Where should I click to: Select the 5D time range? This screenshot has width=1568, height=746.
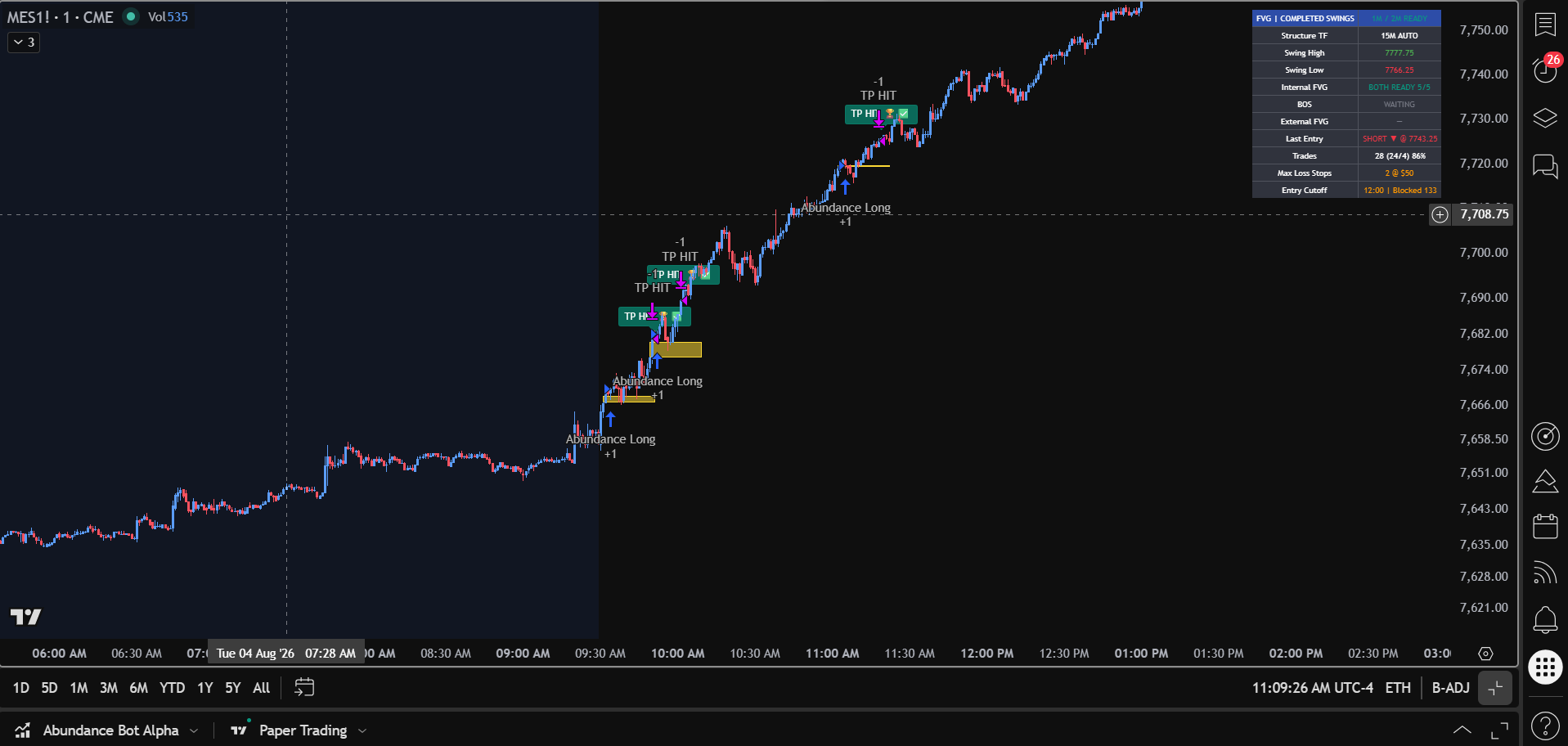(x=49, y=688)
